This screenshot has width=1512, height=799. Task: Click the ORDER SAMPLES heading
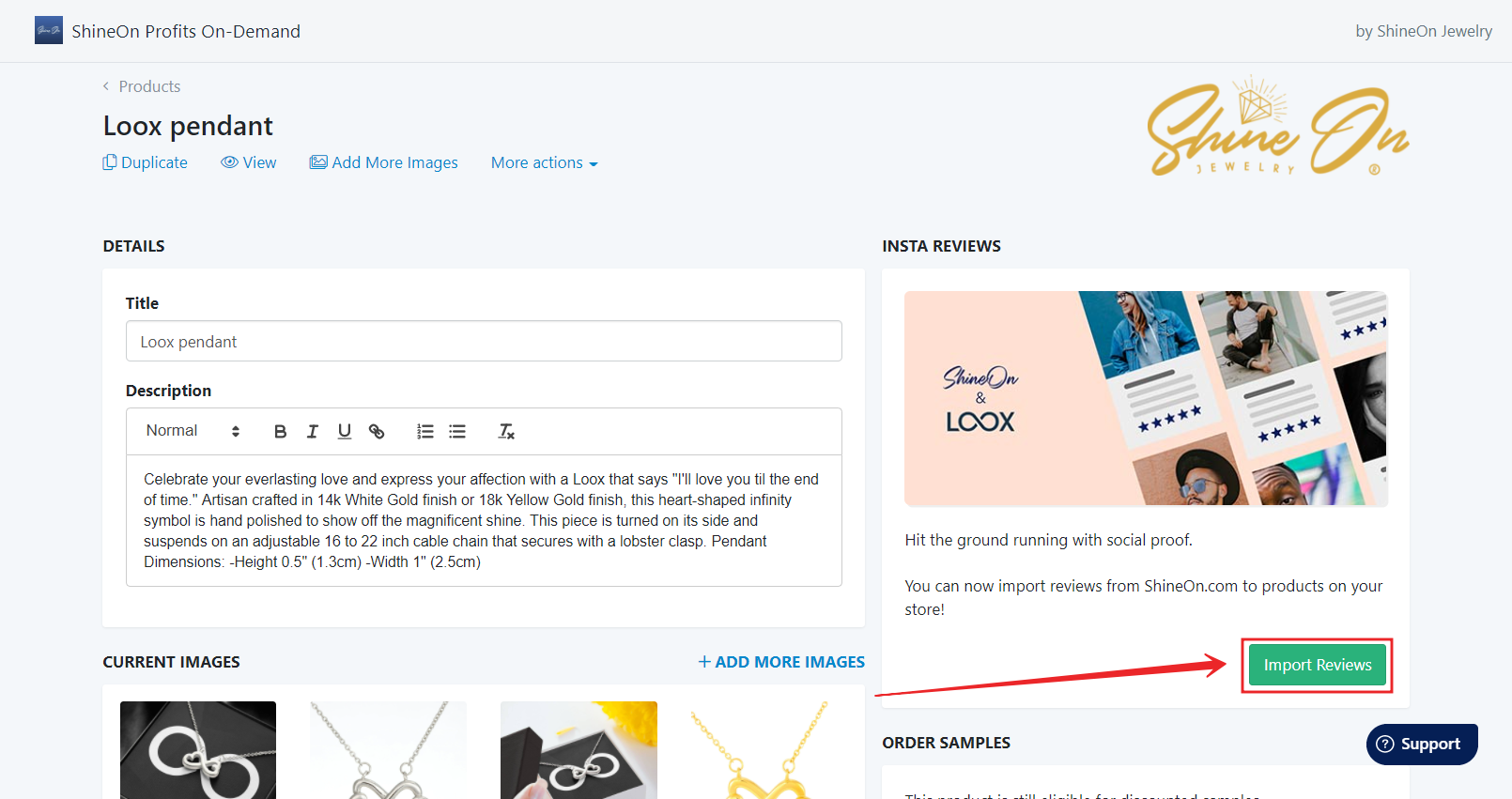pyautogui.click(x=946, y=743)
